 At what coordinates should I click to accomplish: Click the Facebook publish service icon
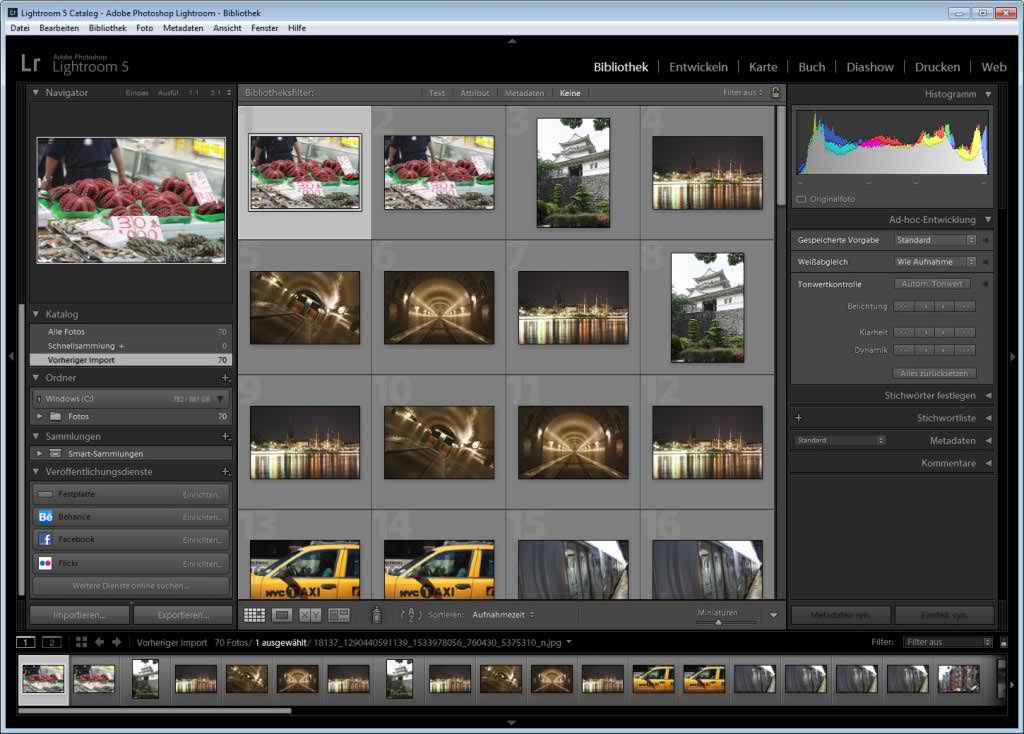[45, 540]
